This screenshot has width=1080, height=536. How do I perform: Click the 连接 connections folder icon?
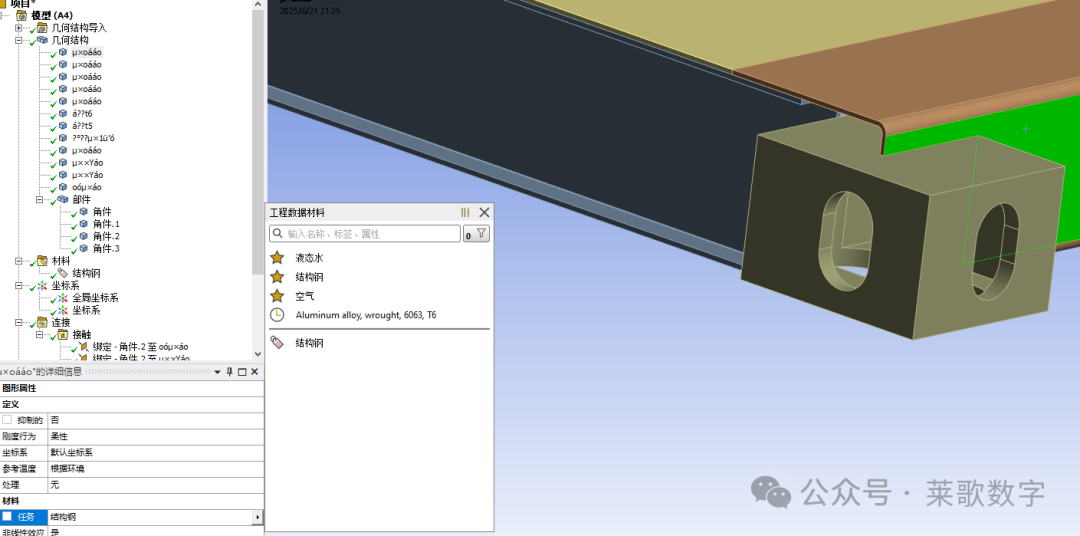[43, 322]
